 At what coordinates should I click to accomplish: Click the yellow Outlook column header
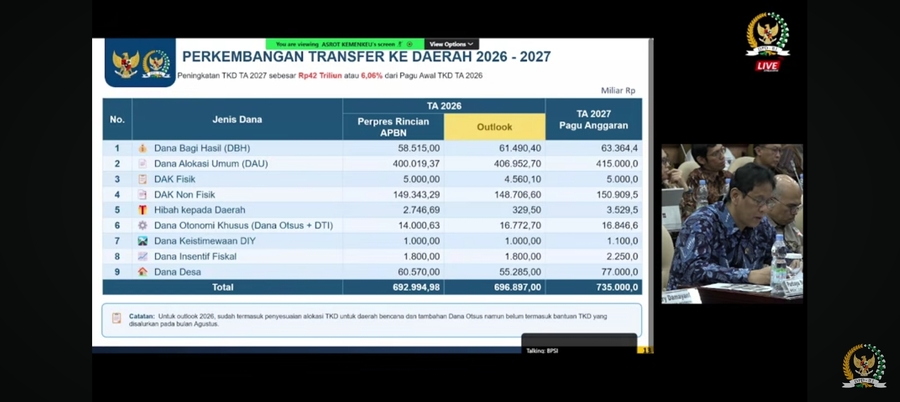pyautogui.click(x=494, y=127)
